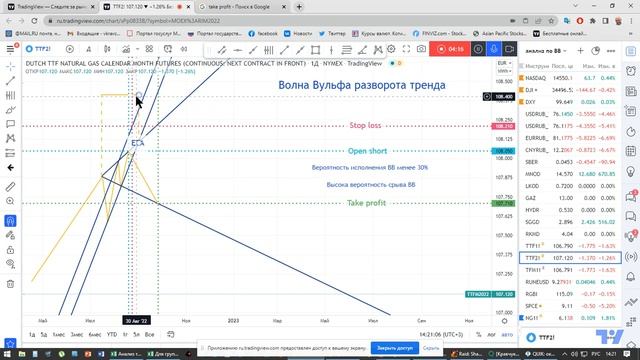Click the back arrow in left toolbar

click(x=10, y=168)
